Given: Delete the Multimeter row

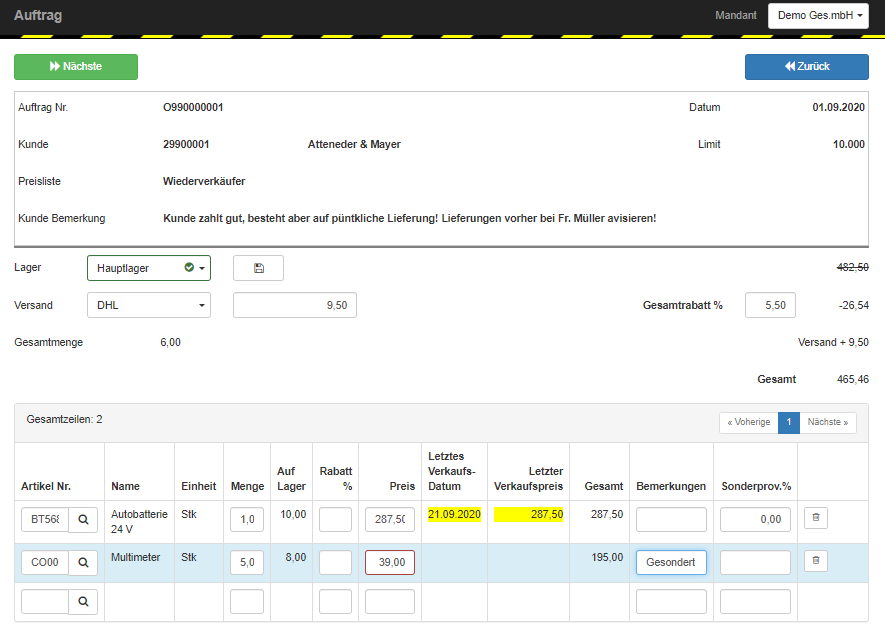Looking at the screenshot, I should pyautogui.click(x=816, y=561).
